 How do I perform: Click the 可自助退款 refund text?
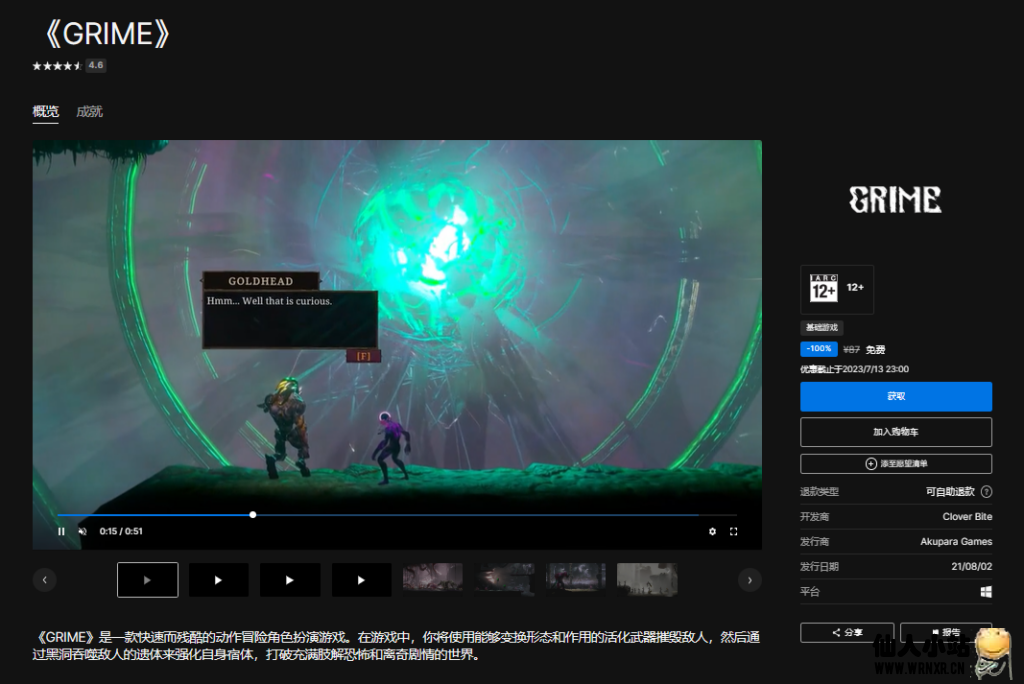(x=950, y=491)
